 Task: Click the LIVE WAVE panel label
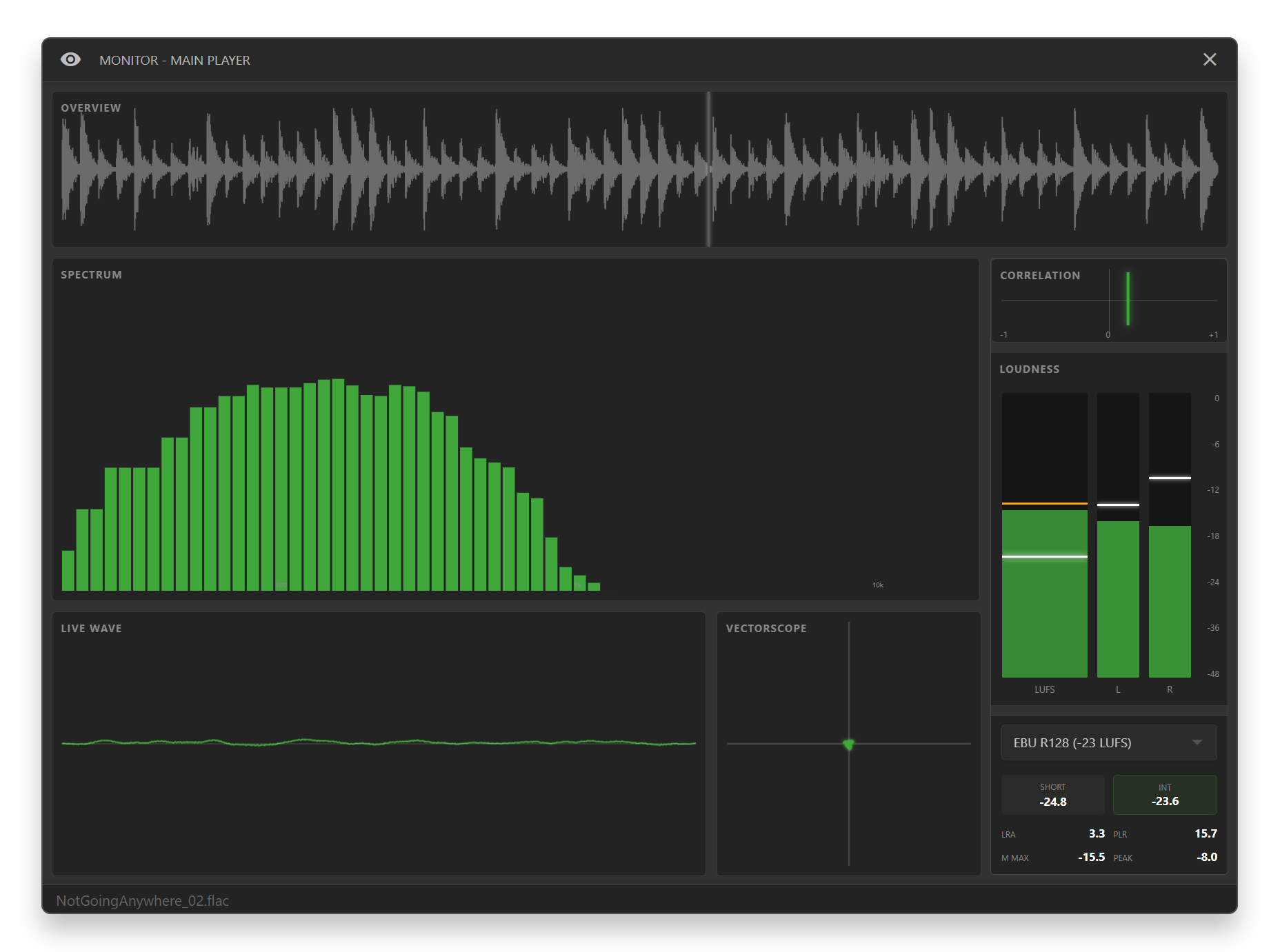click(91, 629)
